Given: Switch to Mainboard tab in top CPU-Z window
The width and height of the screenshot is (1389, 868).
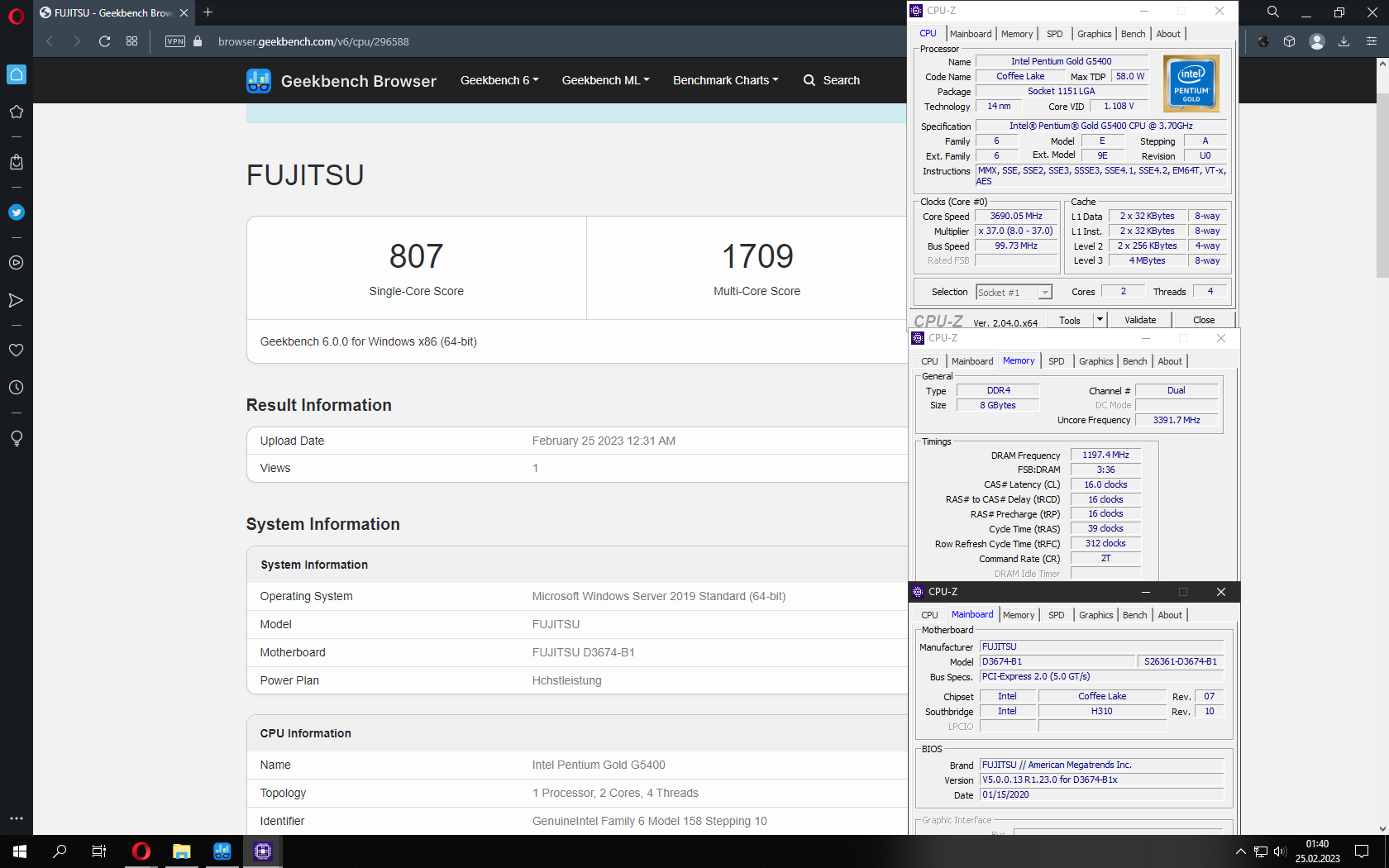Looking at the screenshot, I should 971,34.
